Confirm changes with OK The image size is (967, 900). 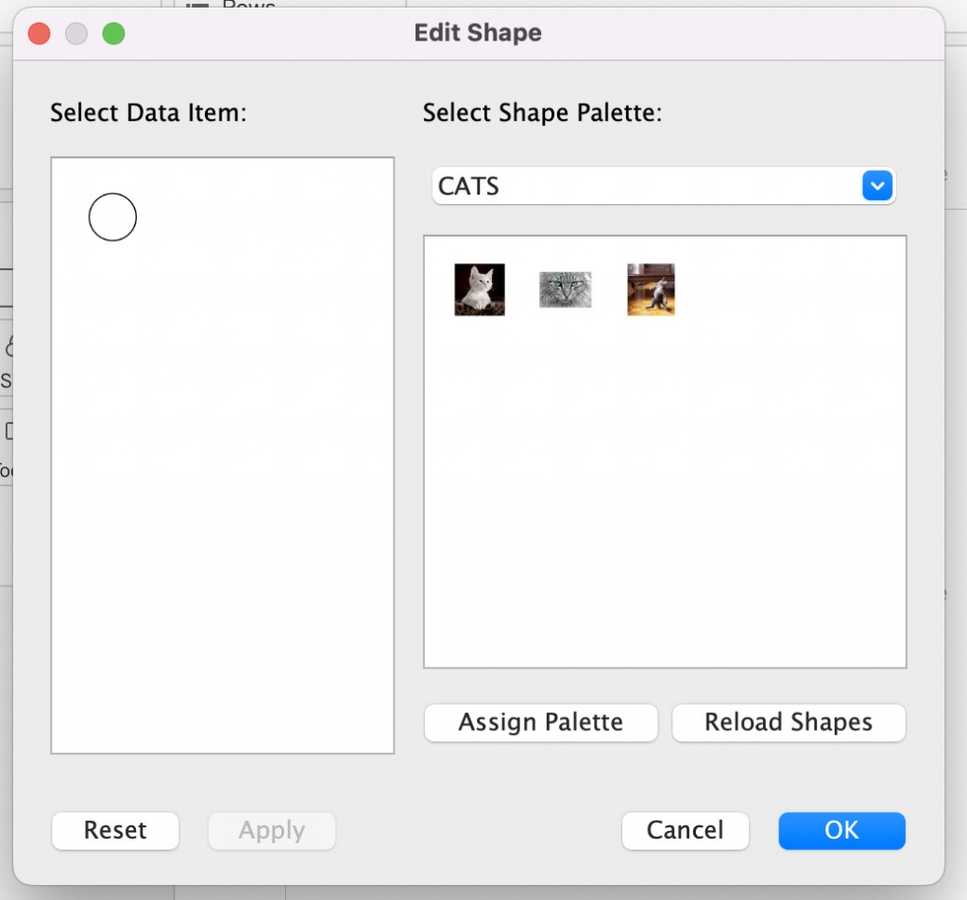[841, 830]
